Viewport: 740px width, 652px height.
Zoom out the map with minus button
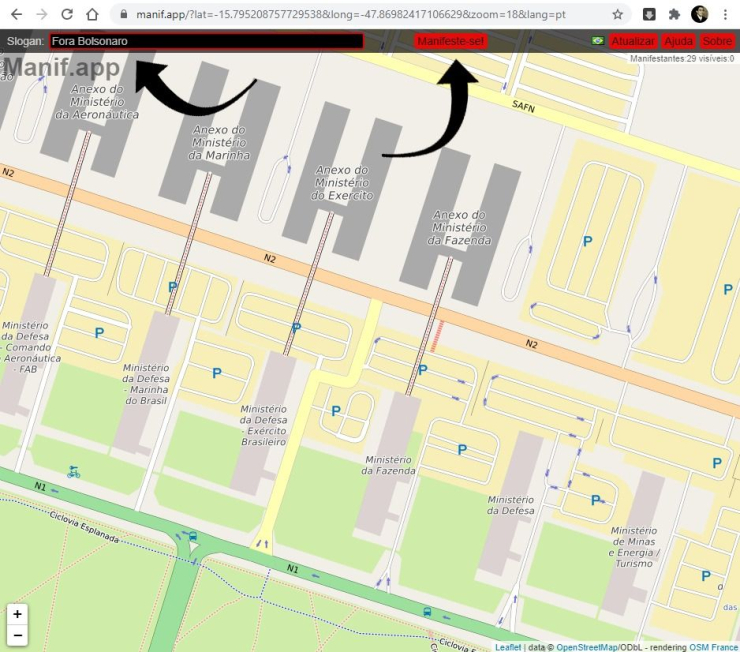coord(17,635)
